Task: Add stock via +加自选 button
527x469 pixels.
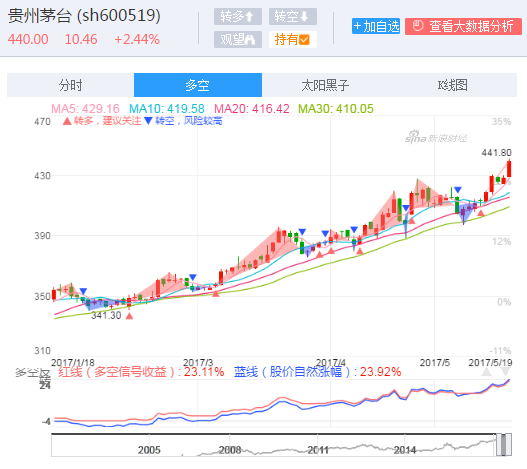Action: pyautogui.click(x=376, y=26)
